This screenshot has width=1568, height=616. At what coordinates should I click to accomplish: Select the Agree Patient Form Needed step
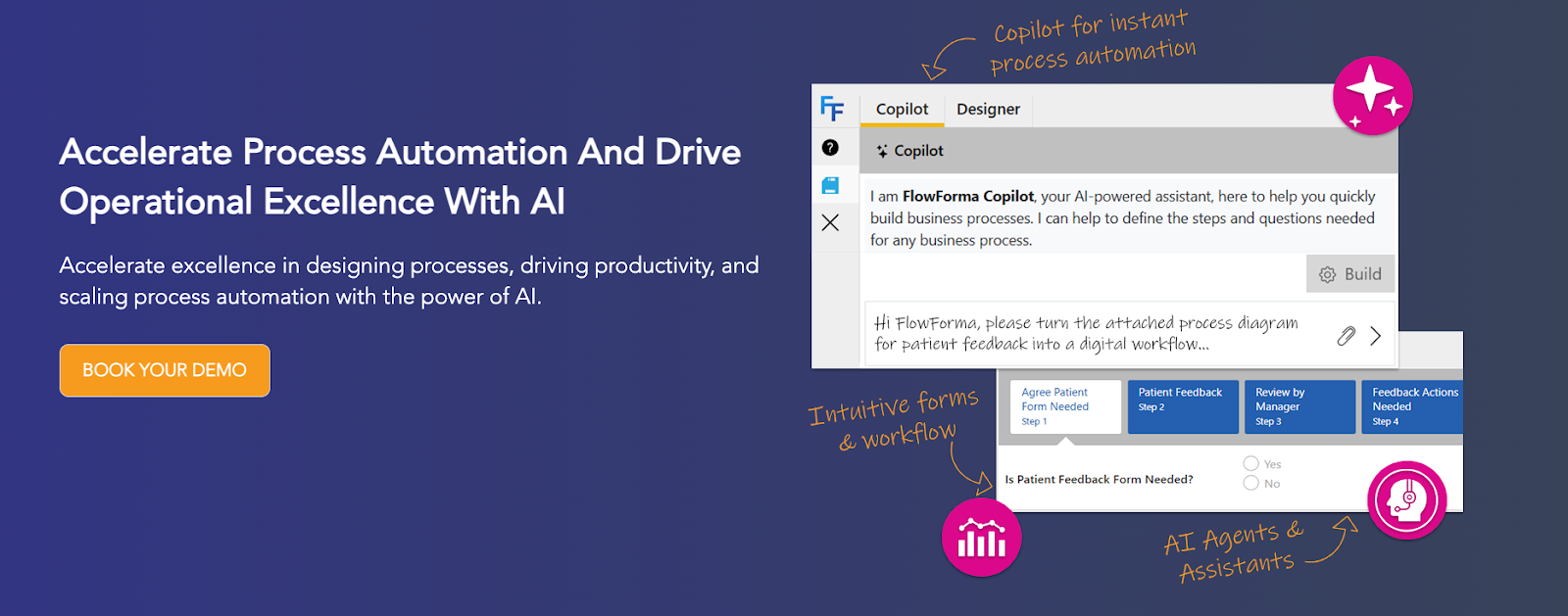pyautogui.click(x=1065, y=406)
